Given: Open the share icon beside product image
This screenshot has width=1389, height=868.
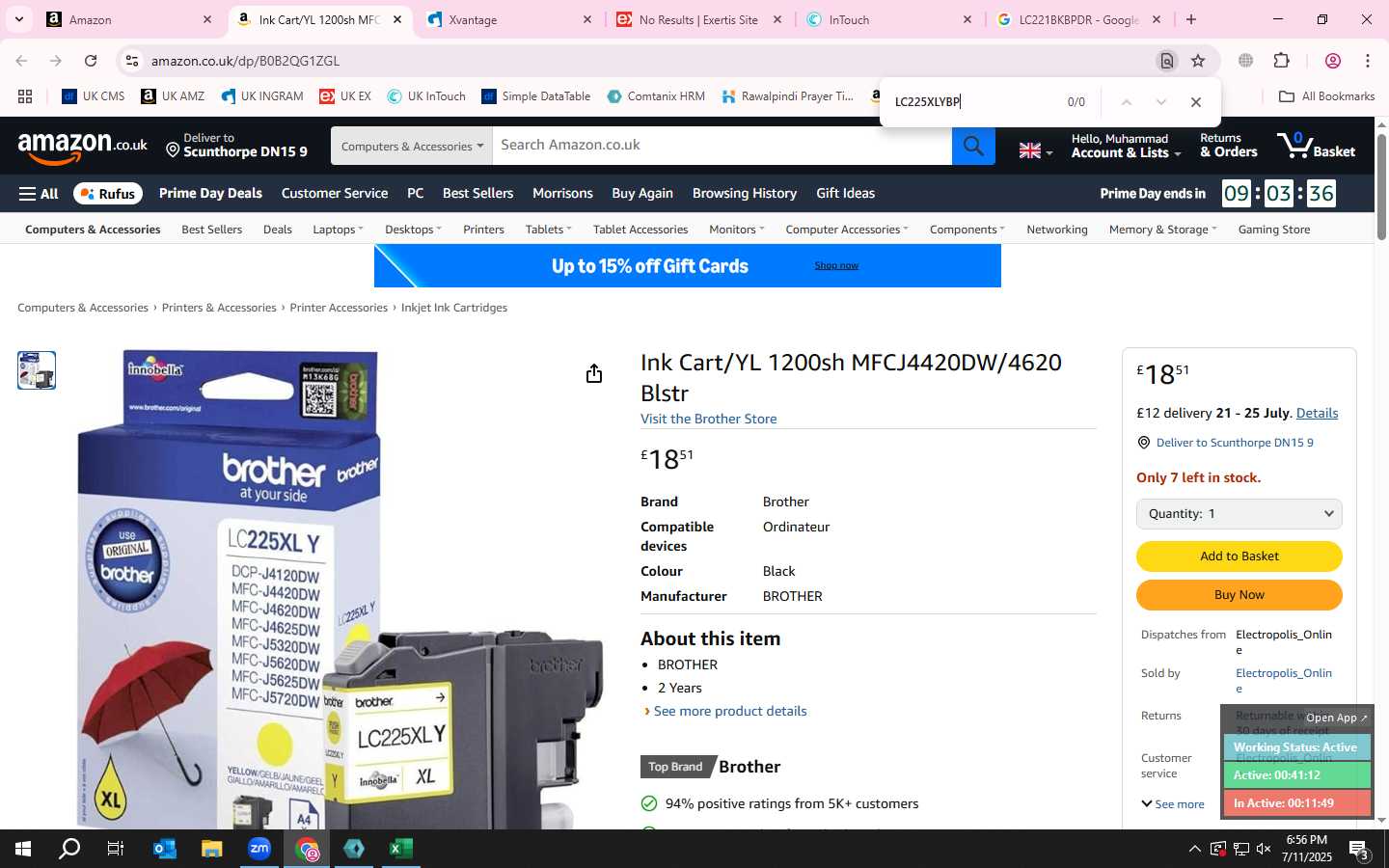Looking at the screenshot, I should pyautogui.click(x=594, y=373).
